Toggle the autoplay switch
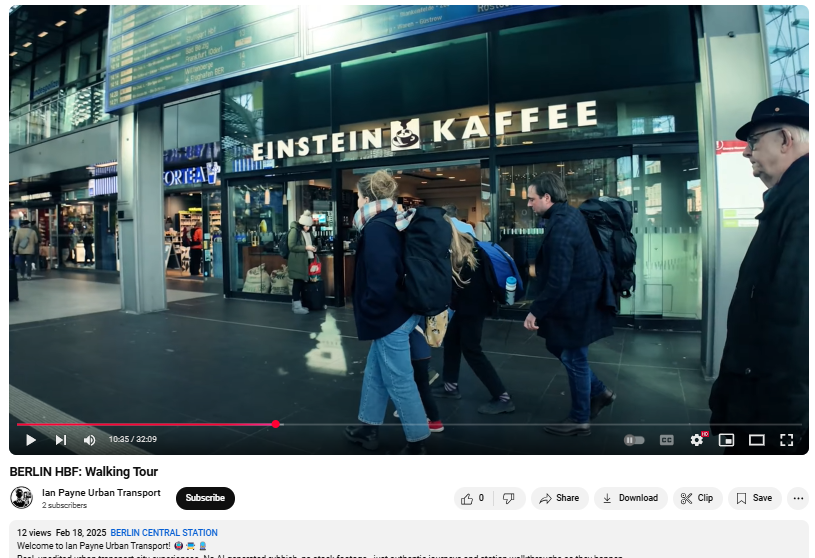Viewport: 815px width, 558px height. pos(634,440)
